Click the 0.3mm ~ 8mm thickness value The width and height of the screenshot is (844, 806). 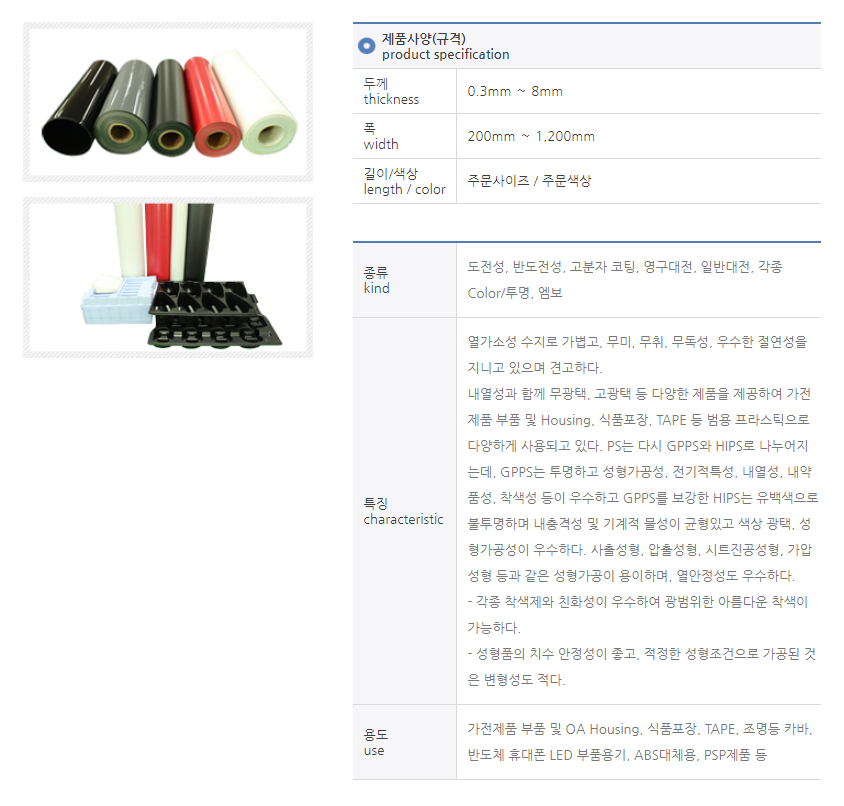(515, 92)
